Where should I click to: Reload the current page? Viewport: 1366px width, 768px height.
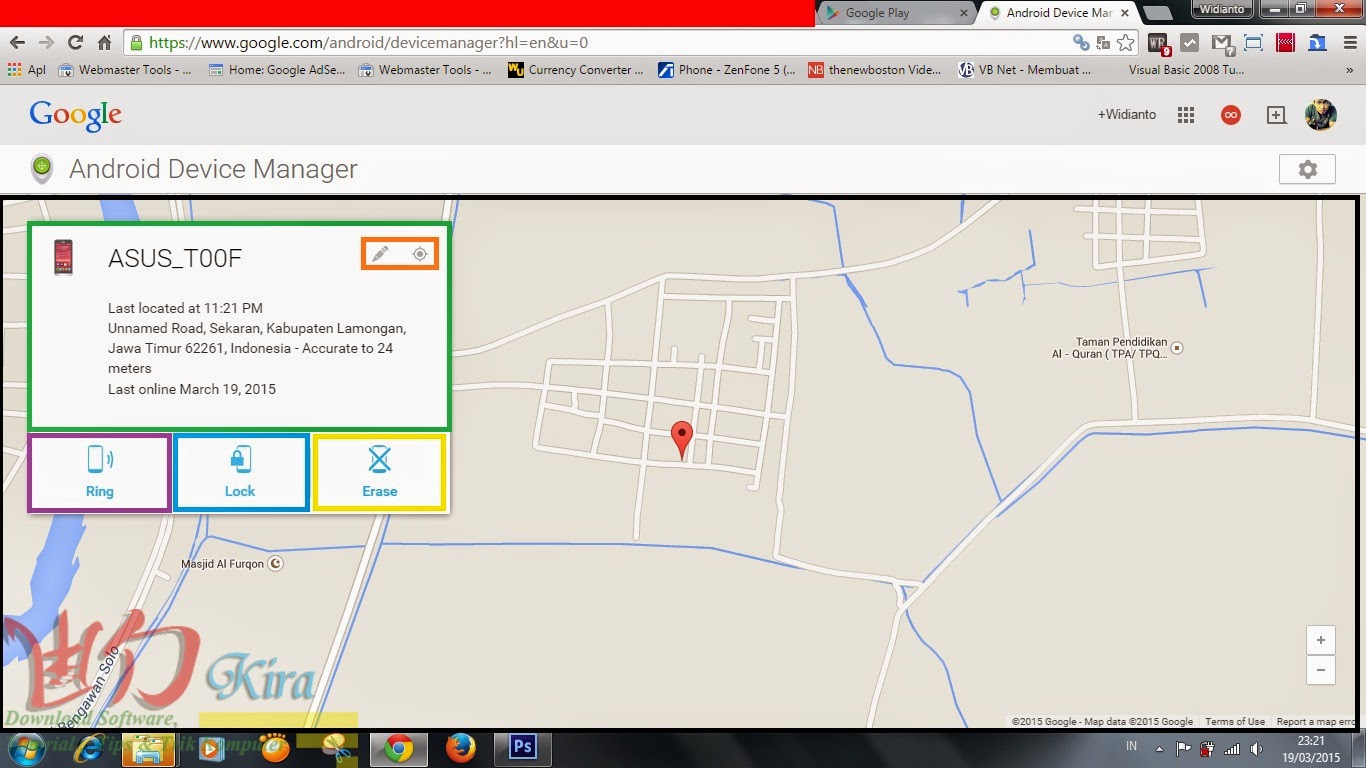tap(75, 43)
